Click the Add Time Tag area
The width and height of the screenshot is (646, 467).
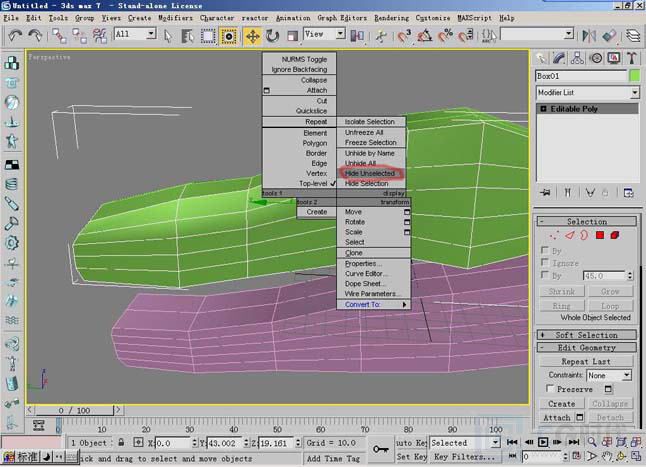pos(333,458)
